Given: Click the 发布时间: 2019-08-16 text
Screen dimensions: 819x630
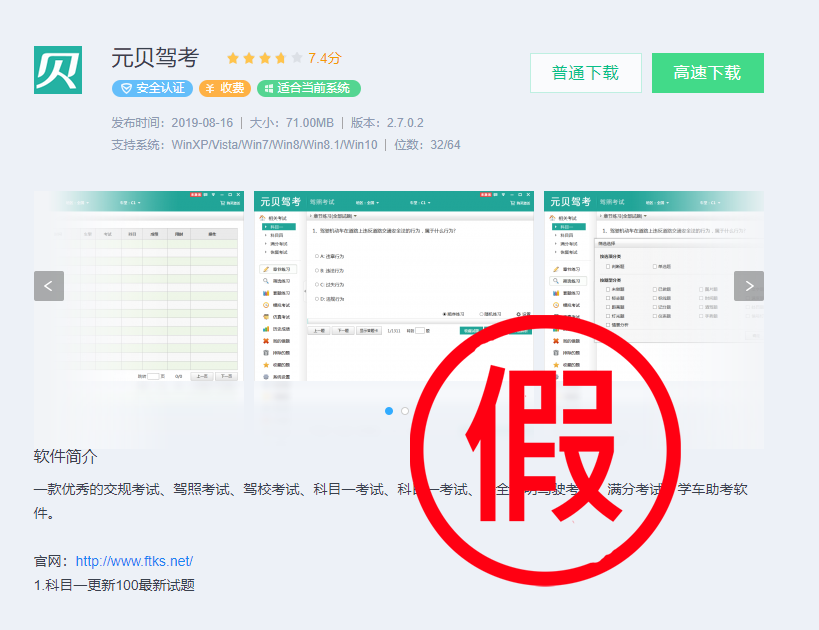Looking at the screenshot, I should (x=172, y=123).
